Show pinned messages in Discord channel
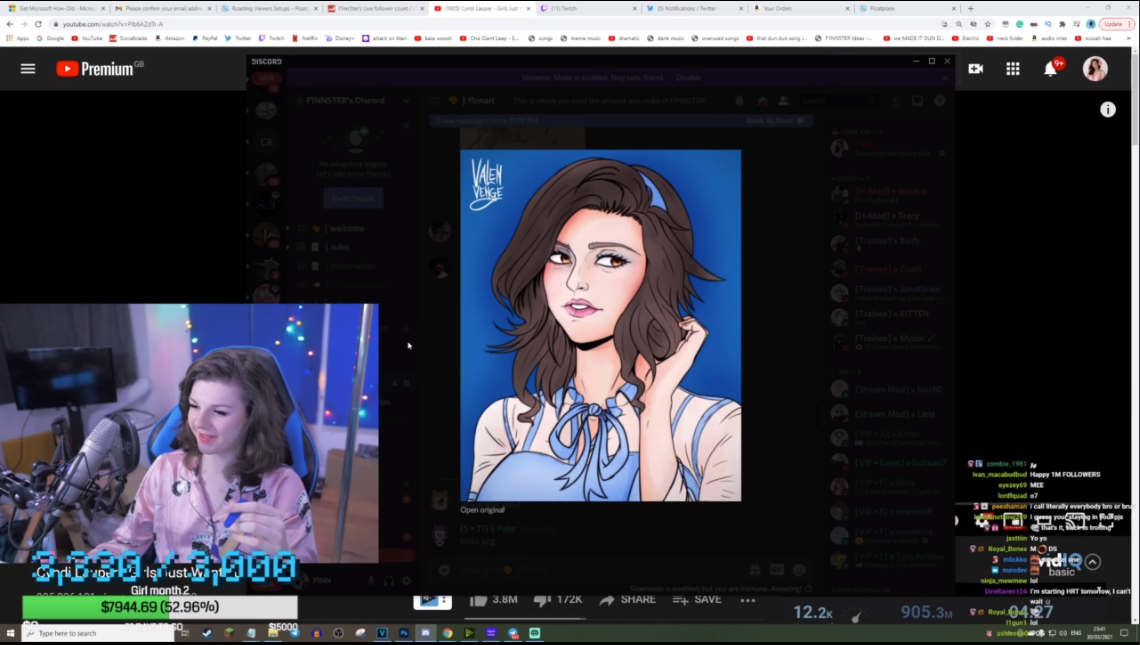This screenshot has height=645, width=1140. (761, 101)
